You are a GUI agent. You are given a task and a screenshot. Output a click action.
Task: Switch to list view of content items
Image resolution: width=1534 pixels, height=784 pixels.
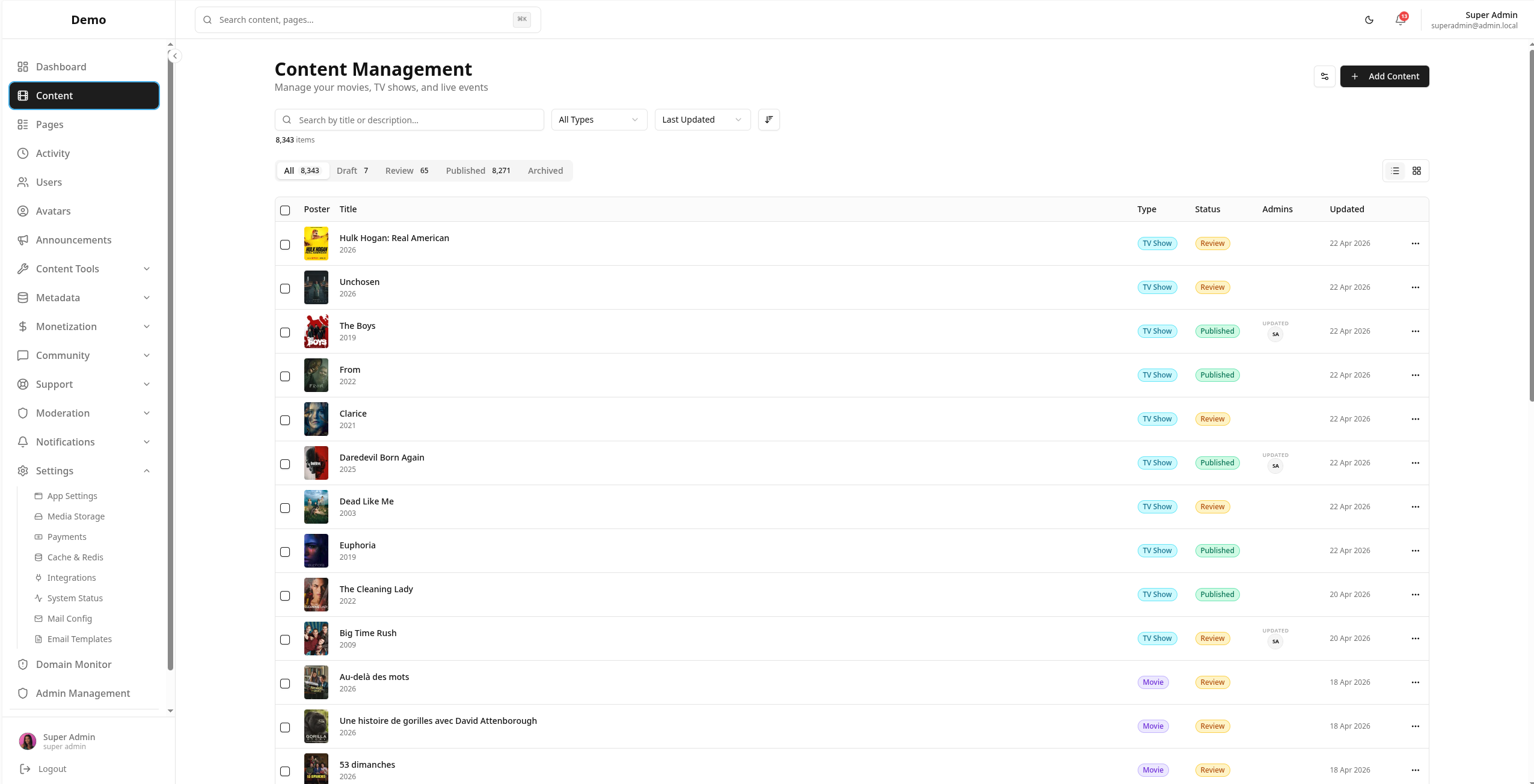point(1394,171)
